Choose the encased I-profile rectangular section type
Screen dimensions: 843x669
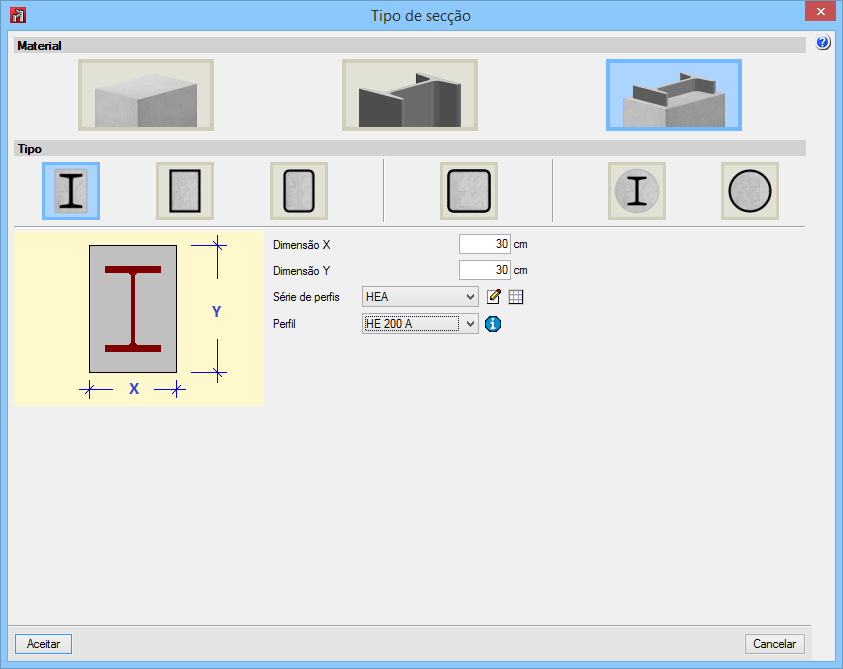pos(71,190)
